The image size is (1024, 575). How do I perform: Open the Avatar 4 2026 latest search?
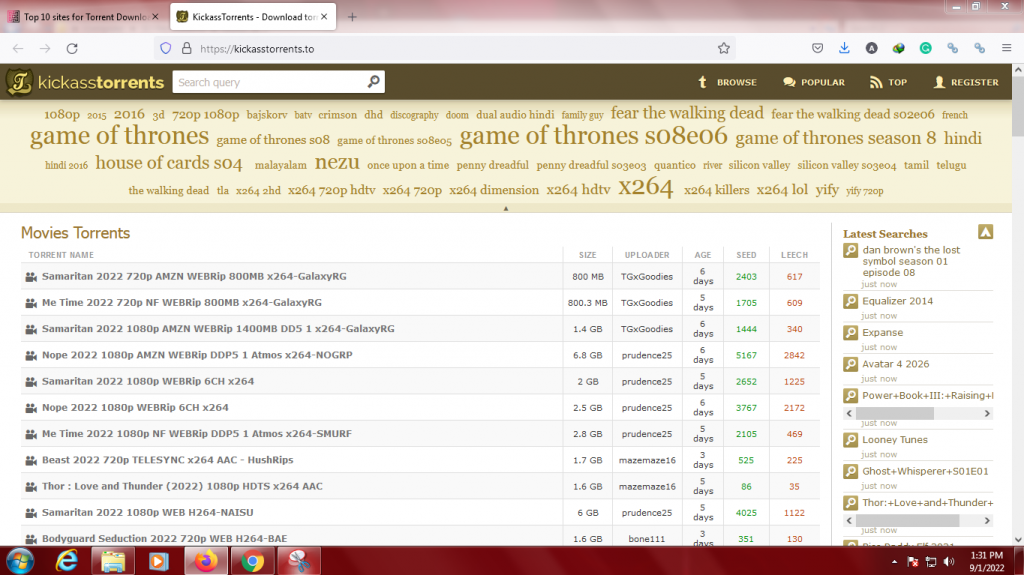click(895, 364)
